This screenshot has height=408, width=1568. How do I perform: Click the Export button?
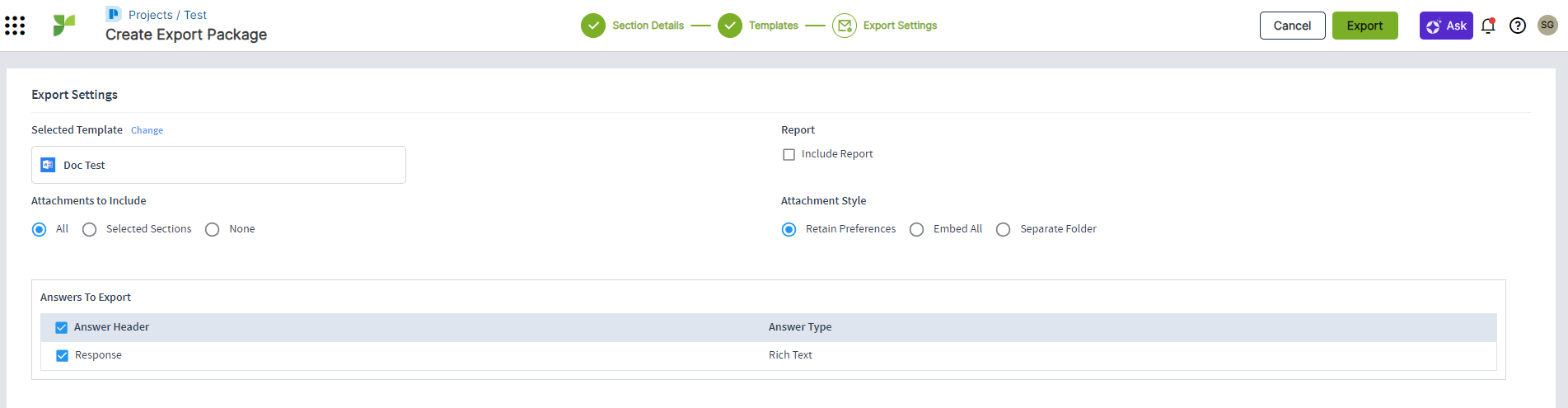[1364, 26]
